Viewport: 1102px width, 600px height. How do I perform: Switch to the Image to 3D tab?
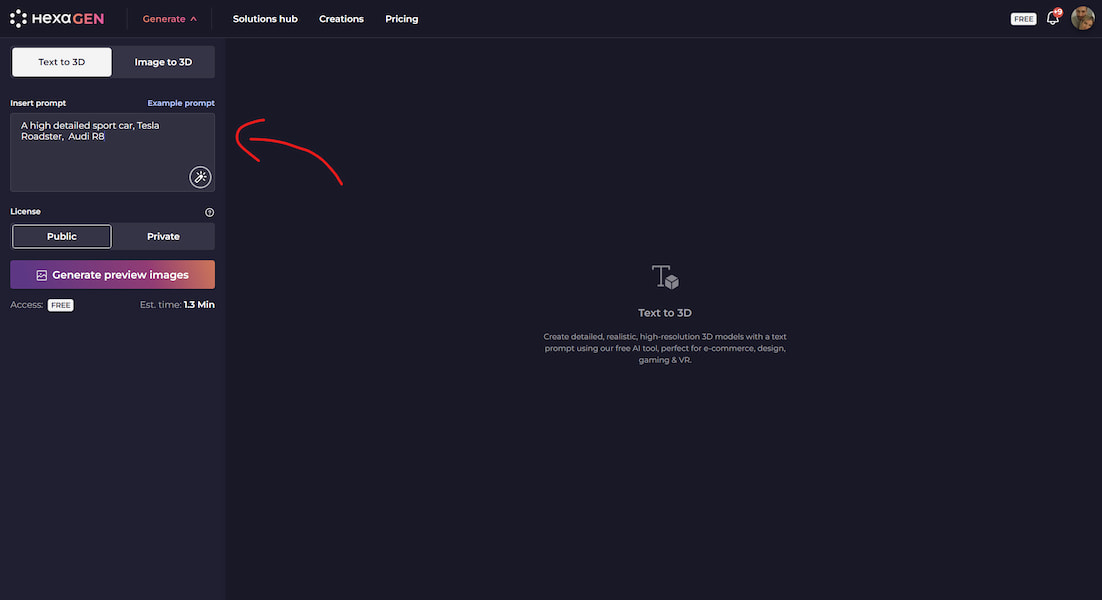pyautogui.click(x=163, y=62)
